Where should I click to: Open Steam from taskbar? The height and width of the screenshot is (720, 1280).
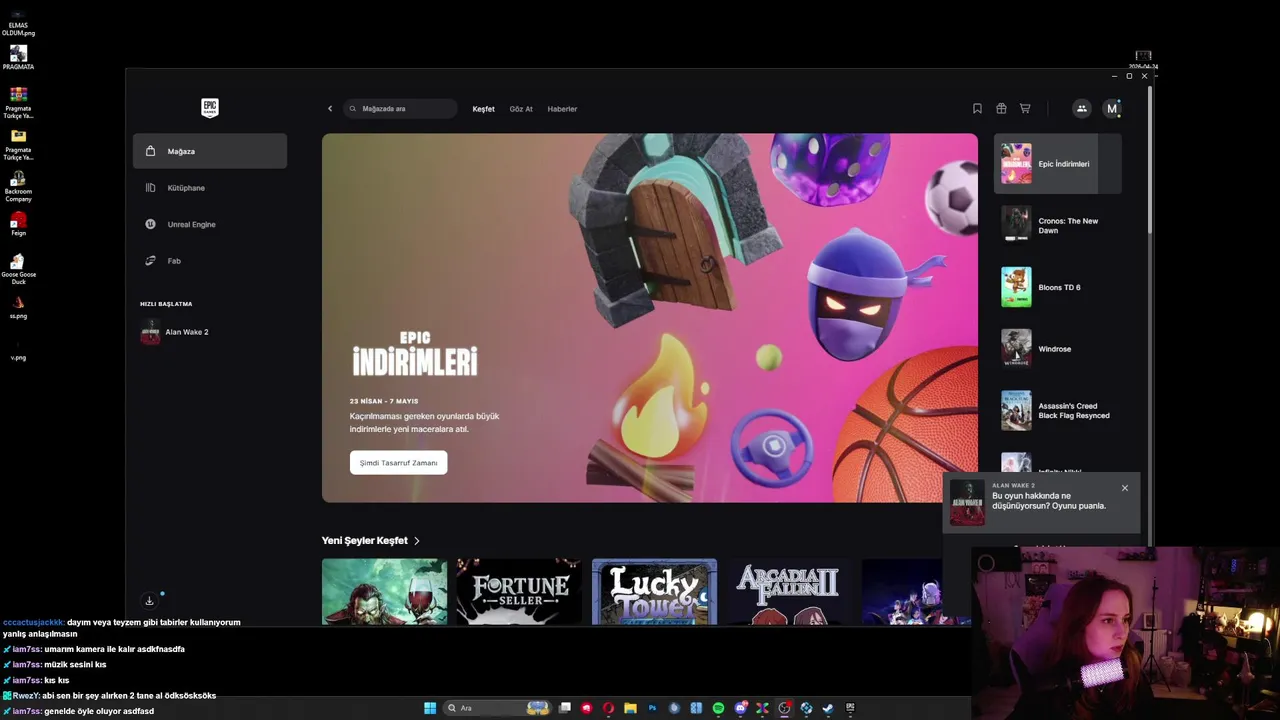point(828,708)
